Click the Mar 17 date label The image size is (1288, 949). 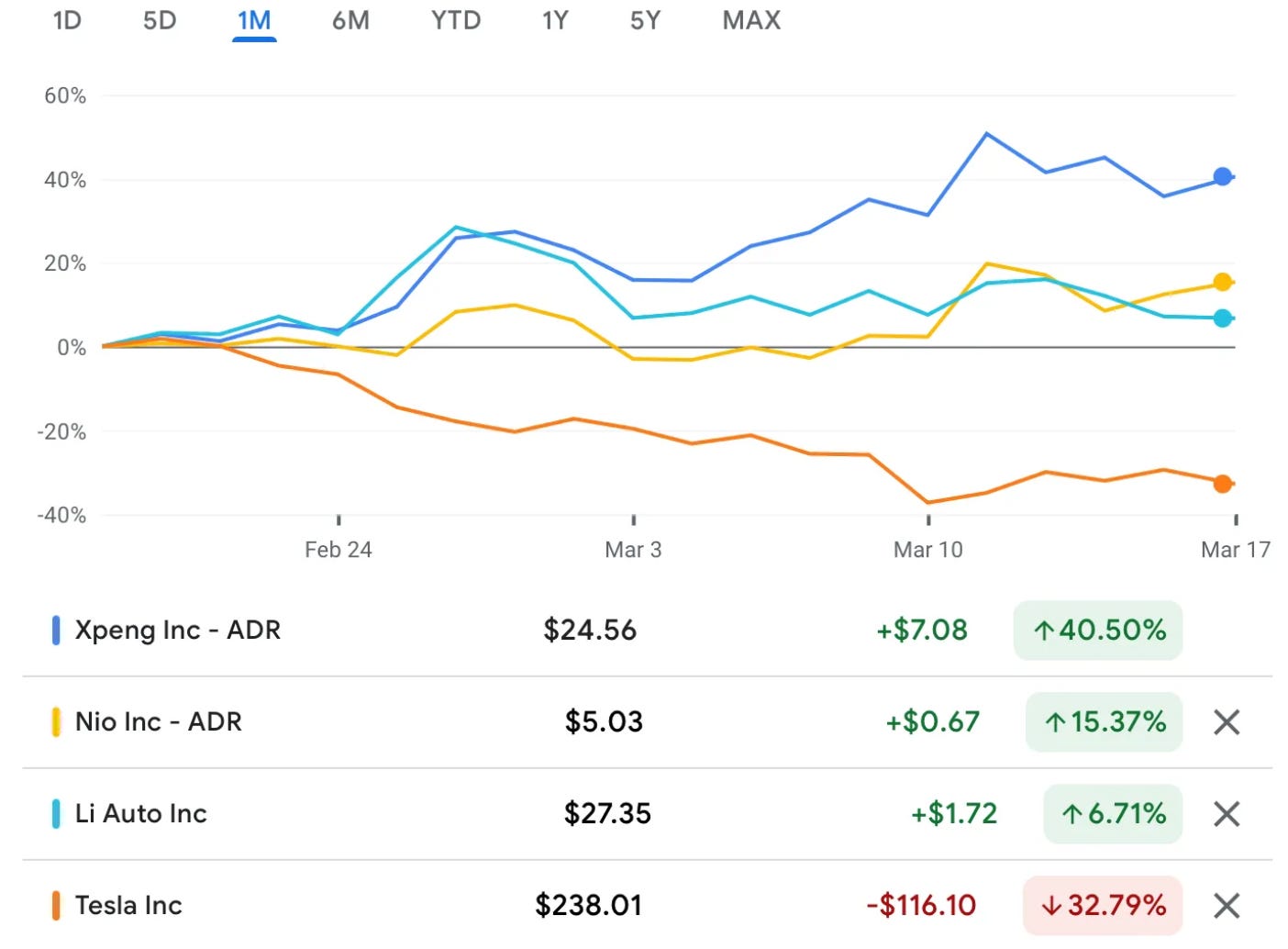tap(1236, 550)
